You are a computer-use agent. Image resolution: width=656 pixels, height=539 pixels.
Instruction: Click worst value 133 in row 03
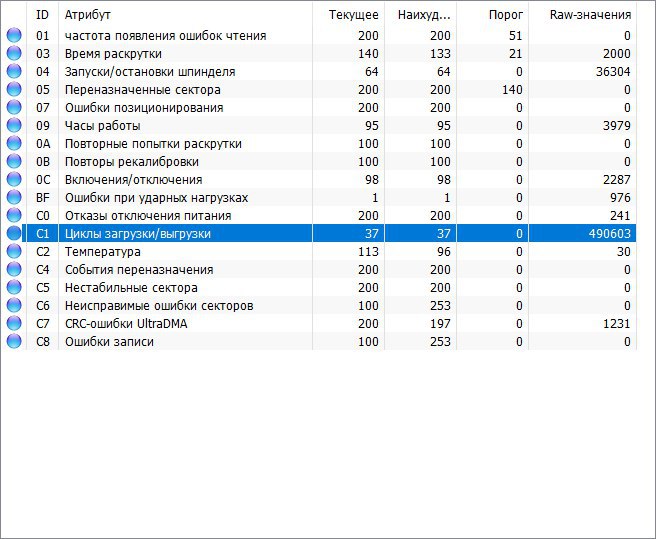440,54
